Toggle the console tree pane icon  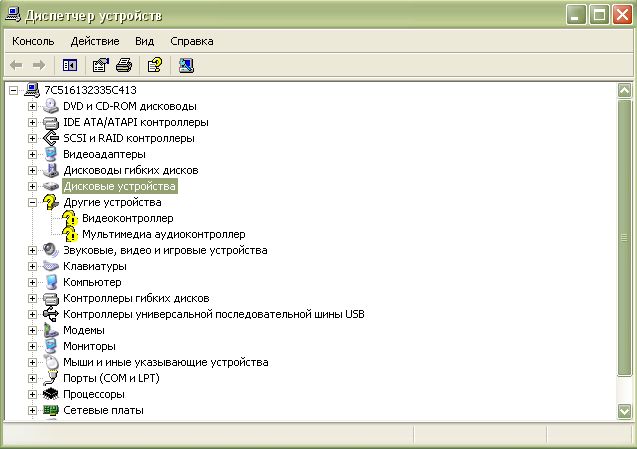coord(70,65)
